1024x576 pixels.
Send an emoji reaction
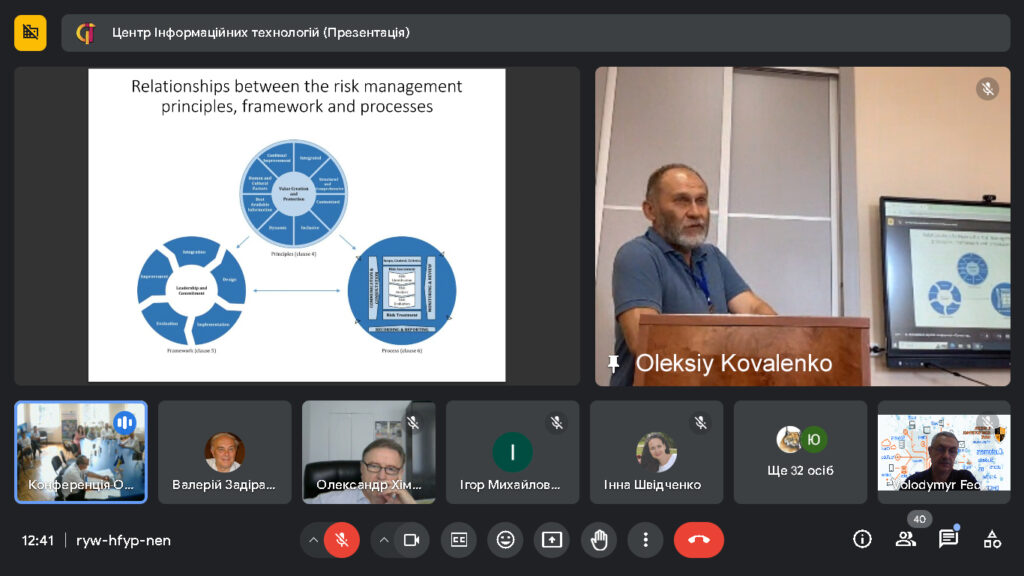tap(505, 540)
